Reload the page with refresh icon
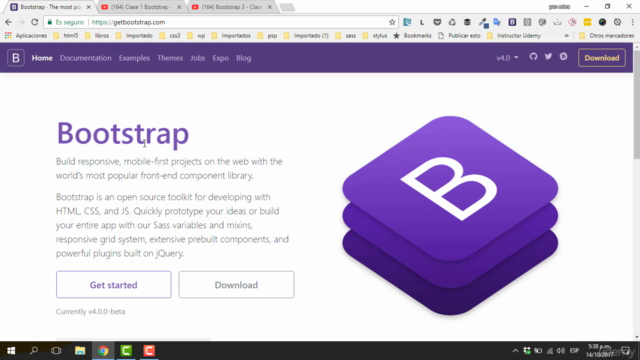The image size is (640, 360). click(34, 22)
